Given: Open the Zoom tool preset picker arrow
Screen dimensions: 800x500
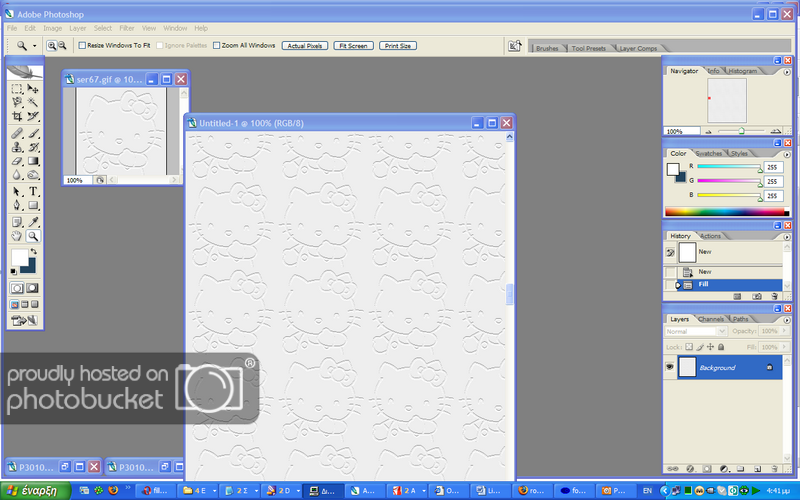Looking at the screenshot, I should click(x=35, y=45).
